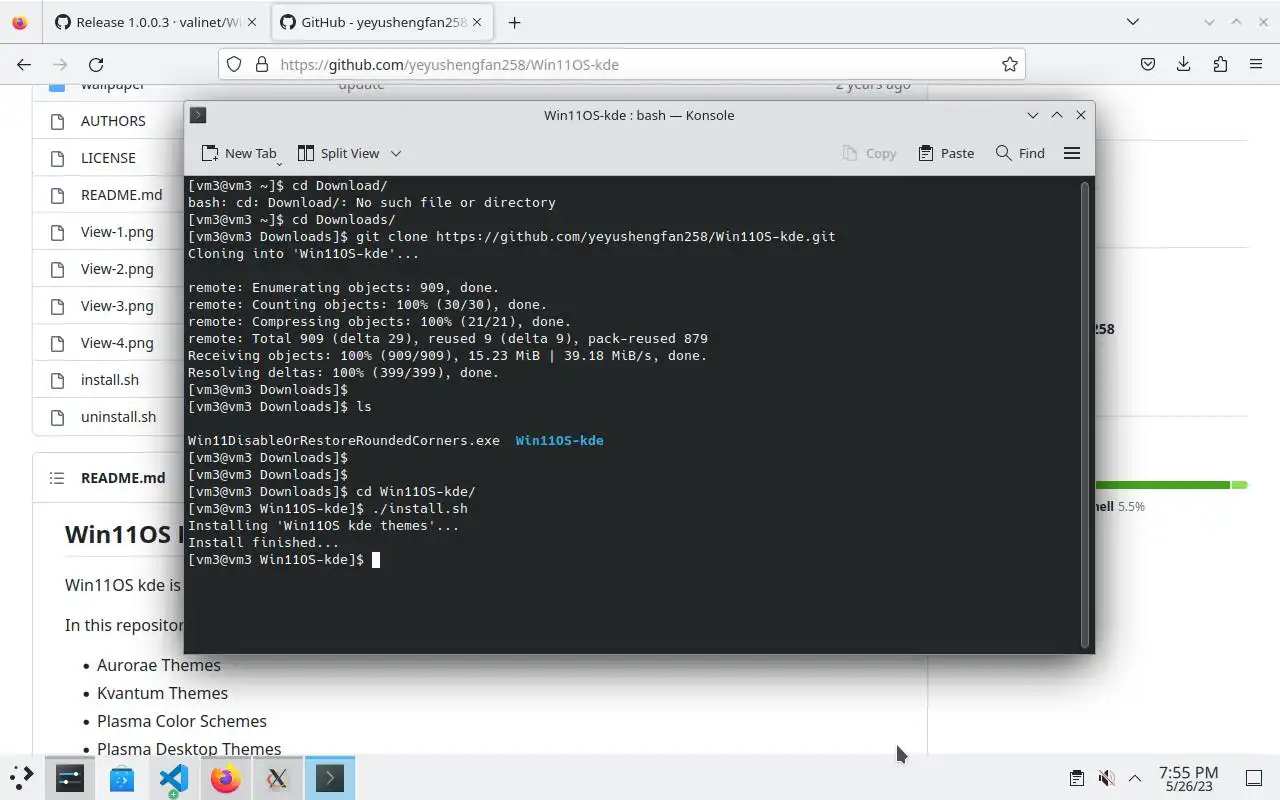Reload the current page
This screenshot has height=800, width=1280.
tap(96, 64)
